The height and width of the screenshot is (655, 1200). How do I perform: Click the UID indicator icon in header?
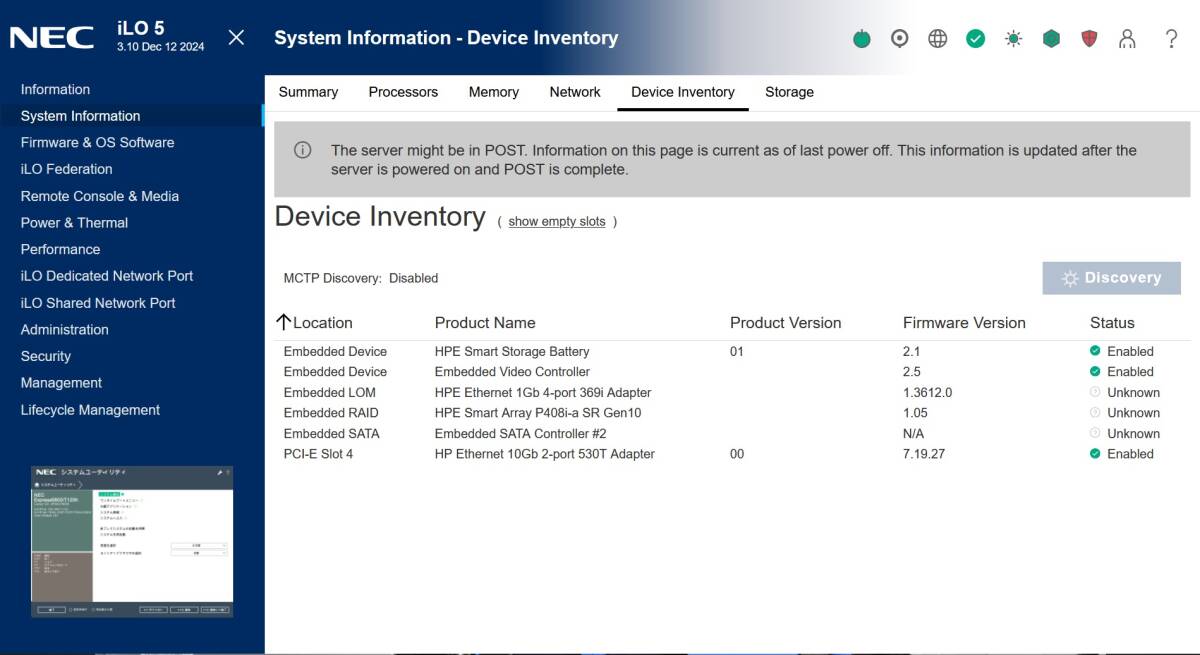click(900, 39)
